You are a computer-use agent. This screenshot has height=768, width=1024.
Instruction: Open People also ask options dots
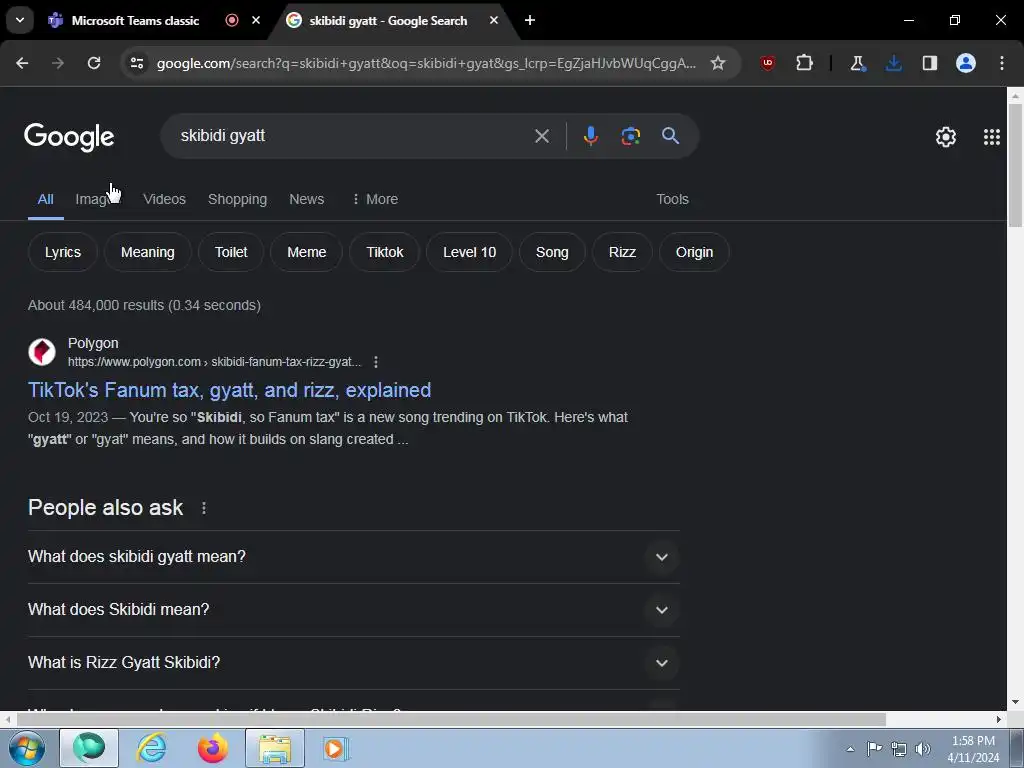[204, 507]
